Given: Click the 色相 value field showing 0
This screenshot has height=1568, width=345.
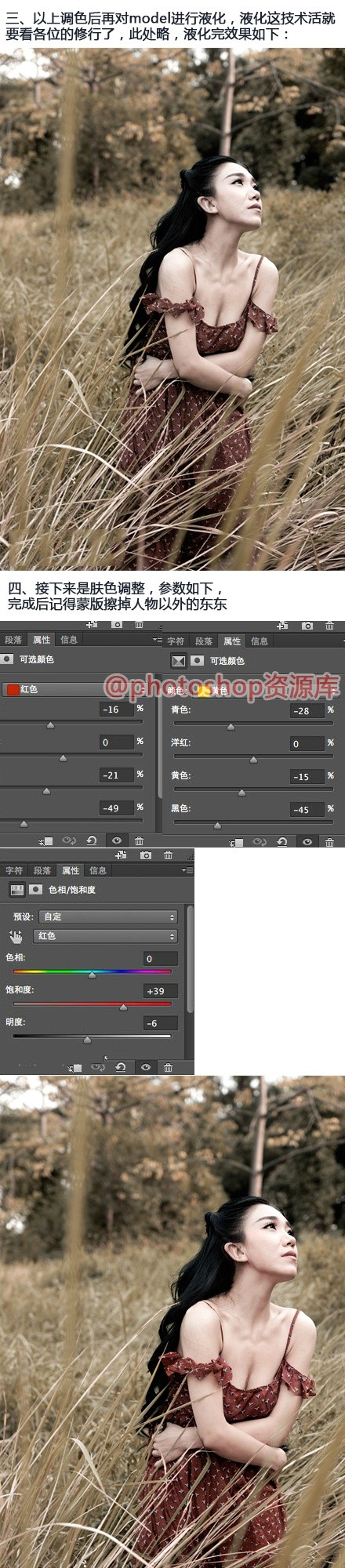Looking at the screenshot, I should click(x=160, y=959).
